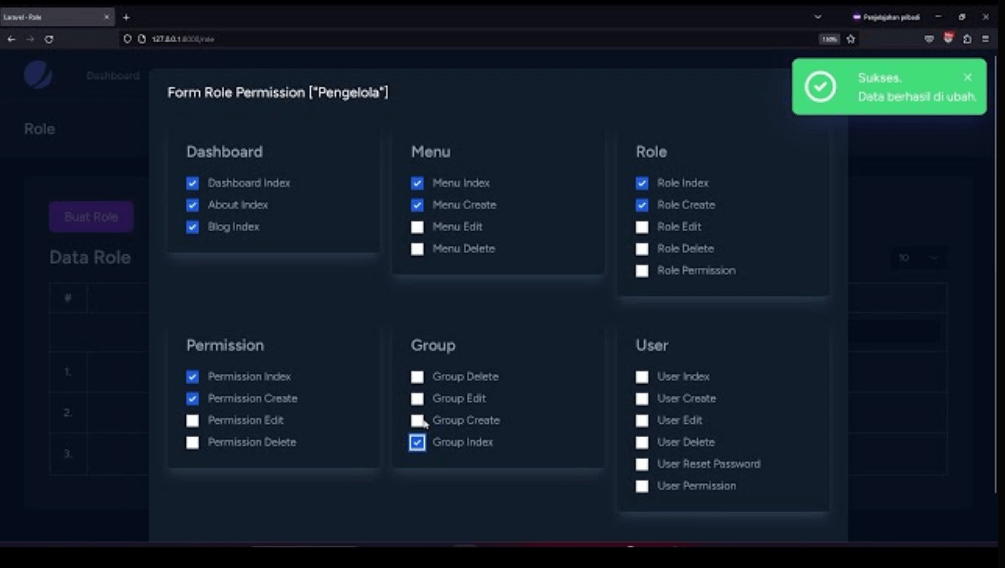This screenshot has height=568, width=1005.
Task: Dismiss the Sukses notification
Action: coord(968,78)
